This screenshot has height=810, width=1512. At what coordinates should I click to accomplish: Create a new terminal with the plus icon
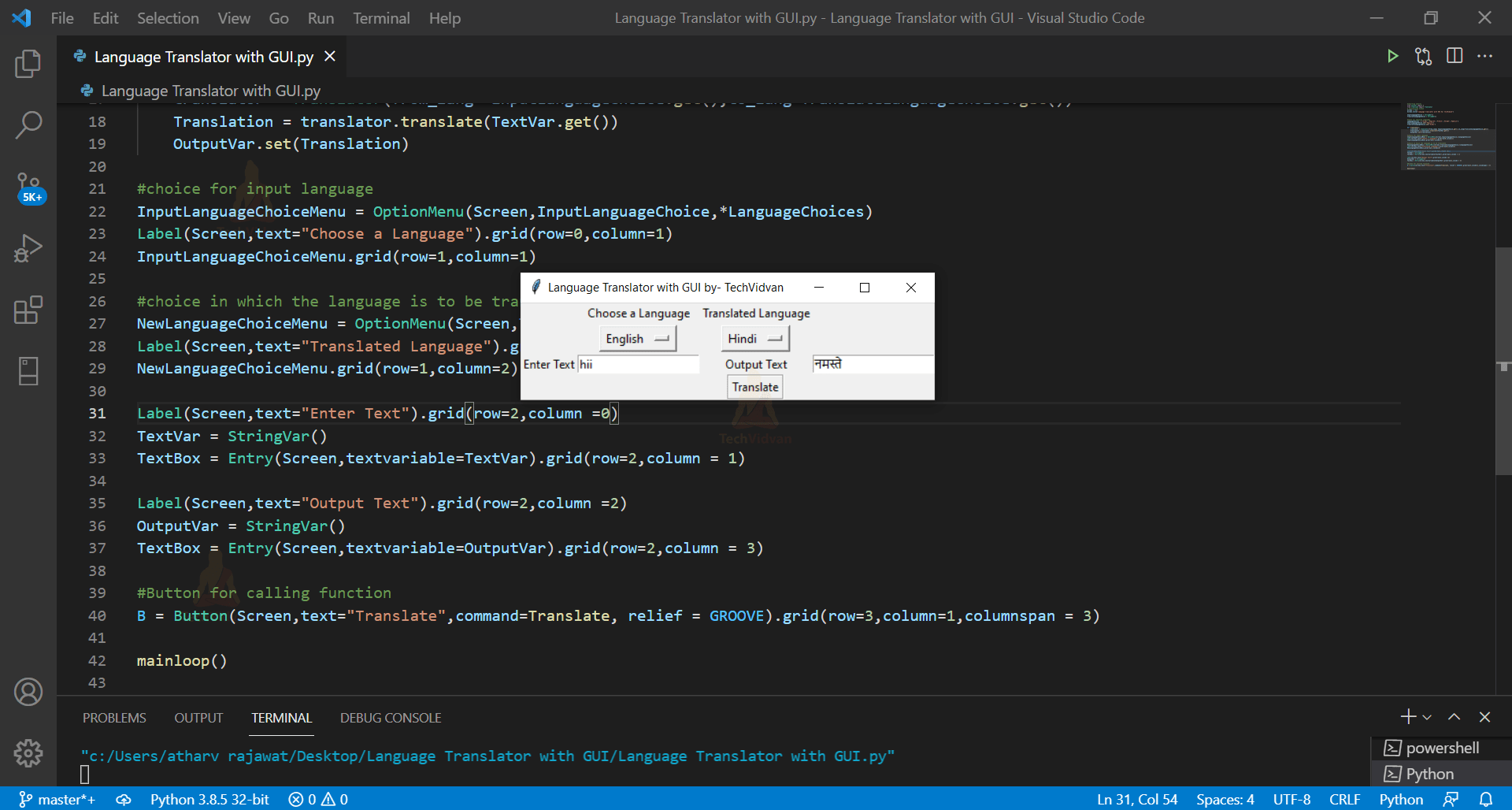point(1408,716)
